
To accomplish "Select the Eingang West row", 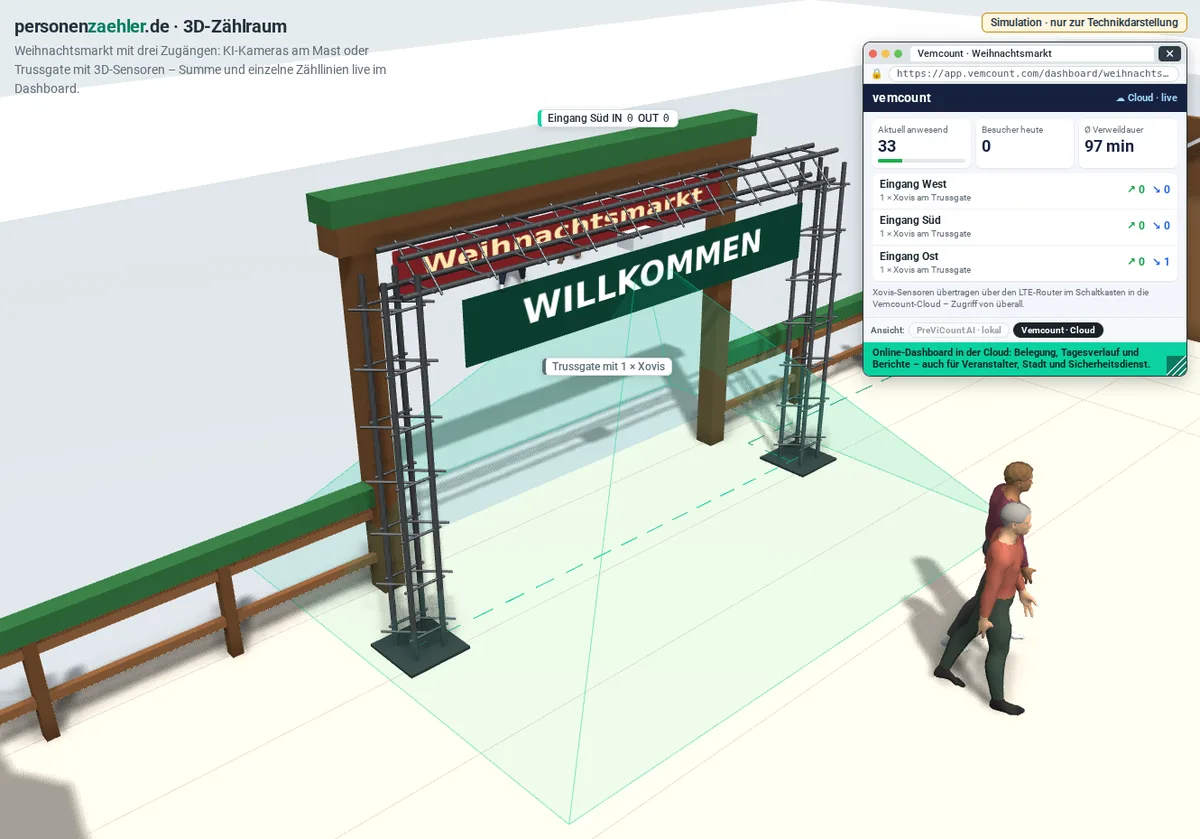I will pyautogui.click(x=1025, y=190).
